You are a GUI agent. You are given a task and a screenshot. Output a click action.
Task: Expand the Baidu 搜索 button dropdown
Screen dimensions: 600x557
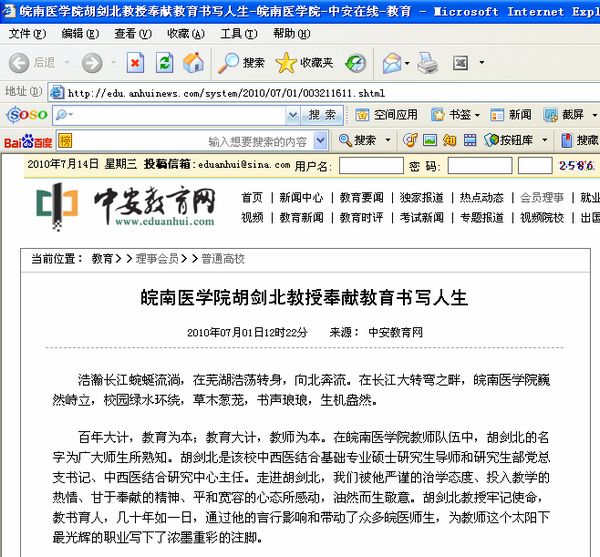[x=388, y=140]
